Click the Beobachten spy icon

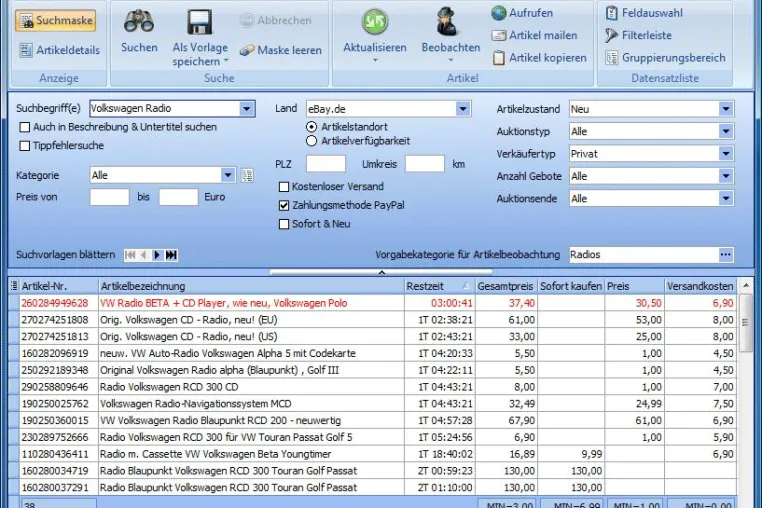pos(446,21)
